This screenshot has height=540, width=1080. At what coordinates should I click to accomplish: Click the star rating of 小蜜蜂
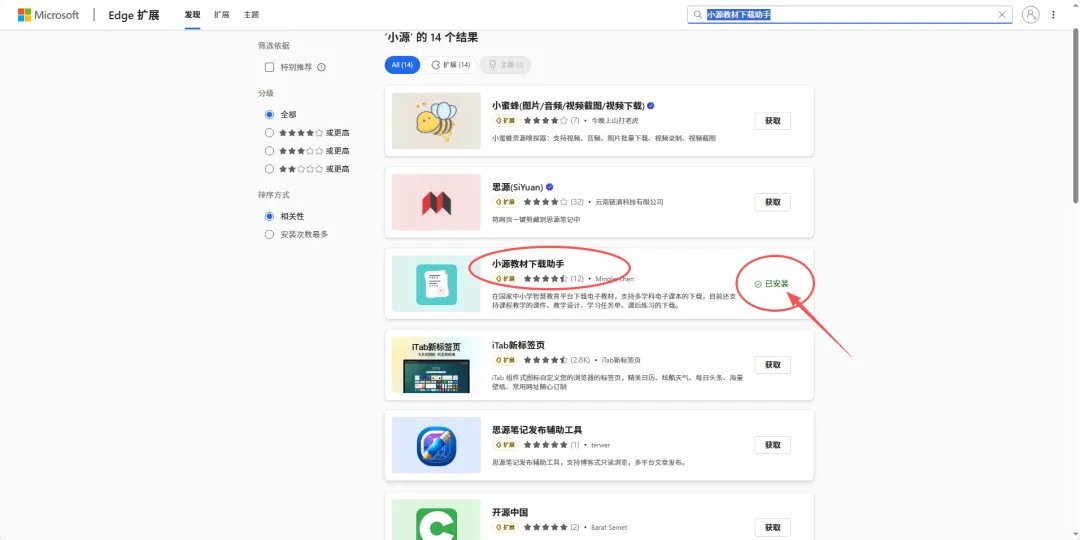pyautogui.click(x=546, y=121)
